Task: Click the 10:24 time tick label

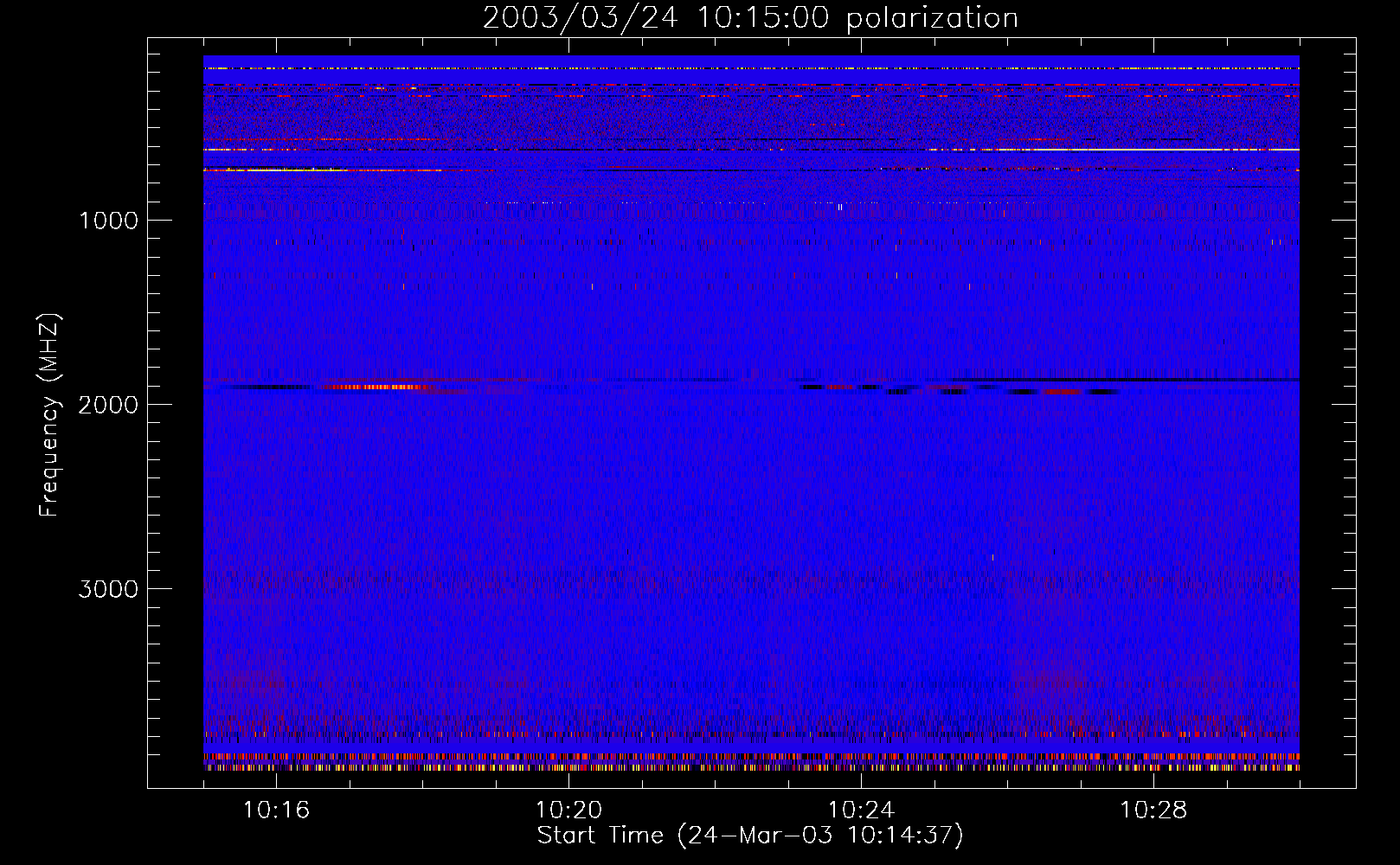Action: (x=861, y=811)
